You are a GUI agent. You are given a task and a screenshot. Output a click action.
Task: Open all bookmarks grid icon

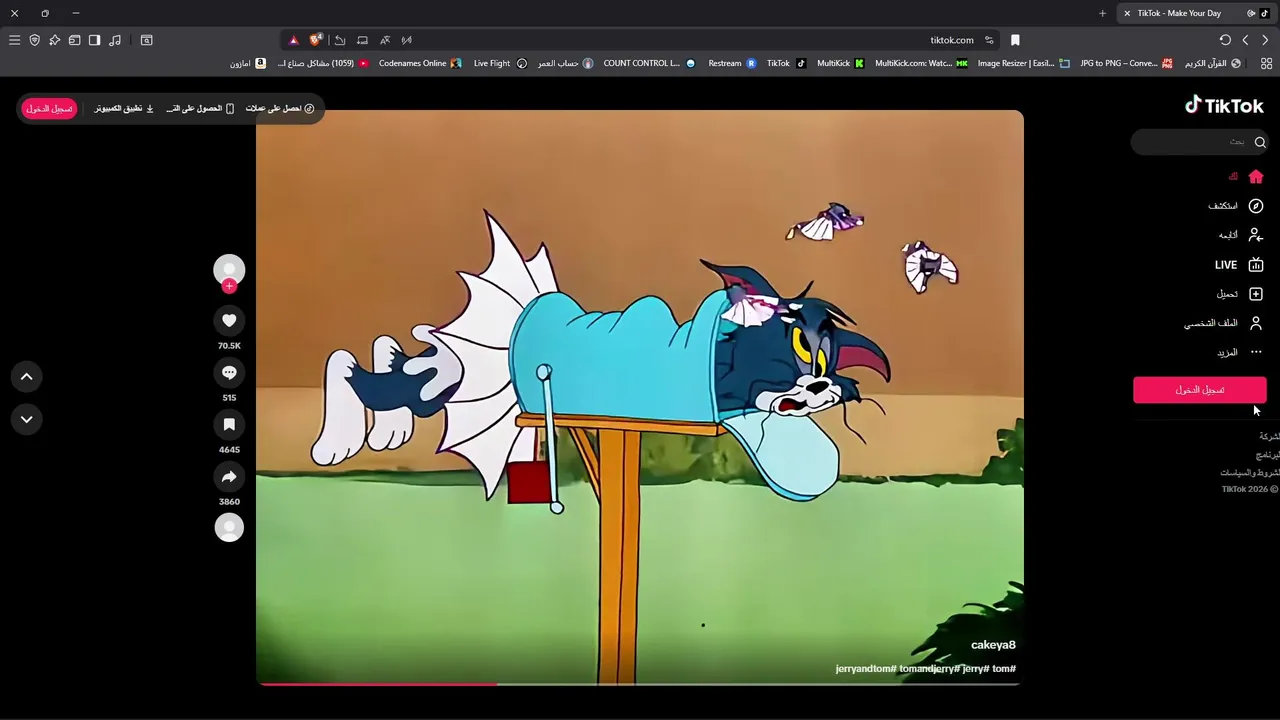[1267, 63]
